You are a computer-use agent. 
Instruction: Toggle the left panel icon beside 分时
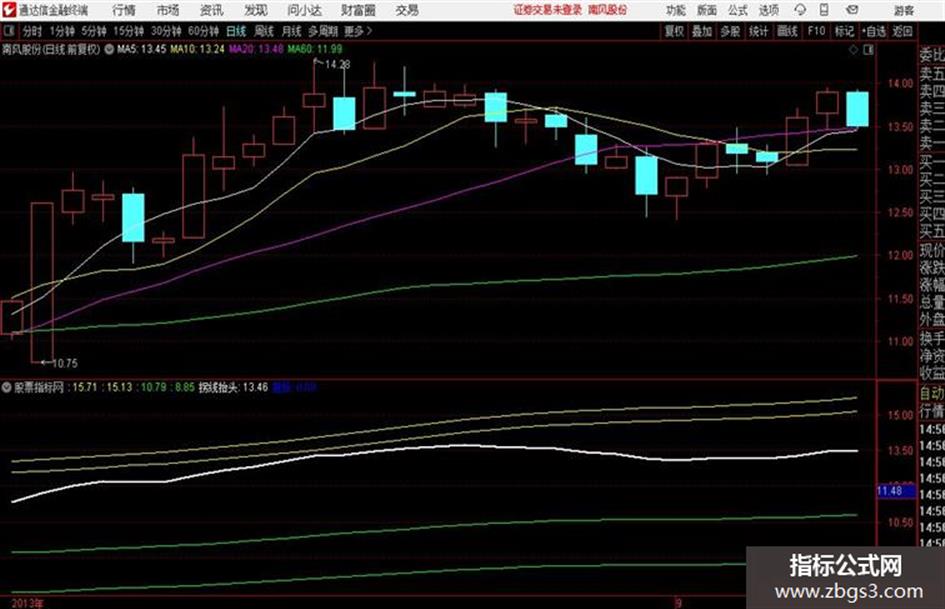pyautogui.click(x=8, y=31)
